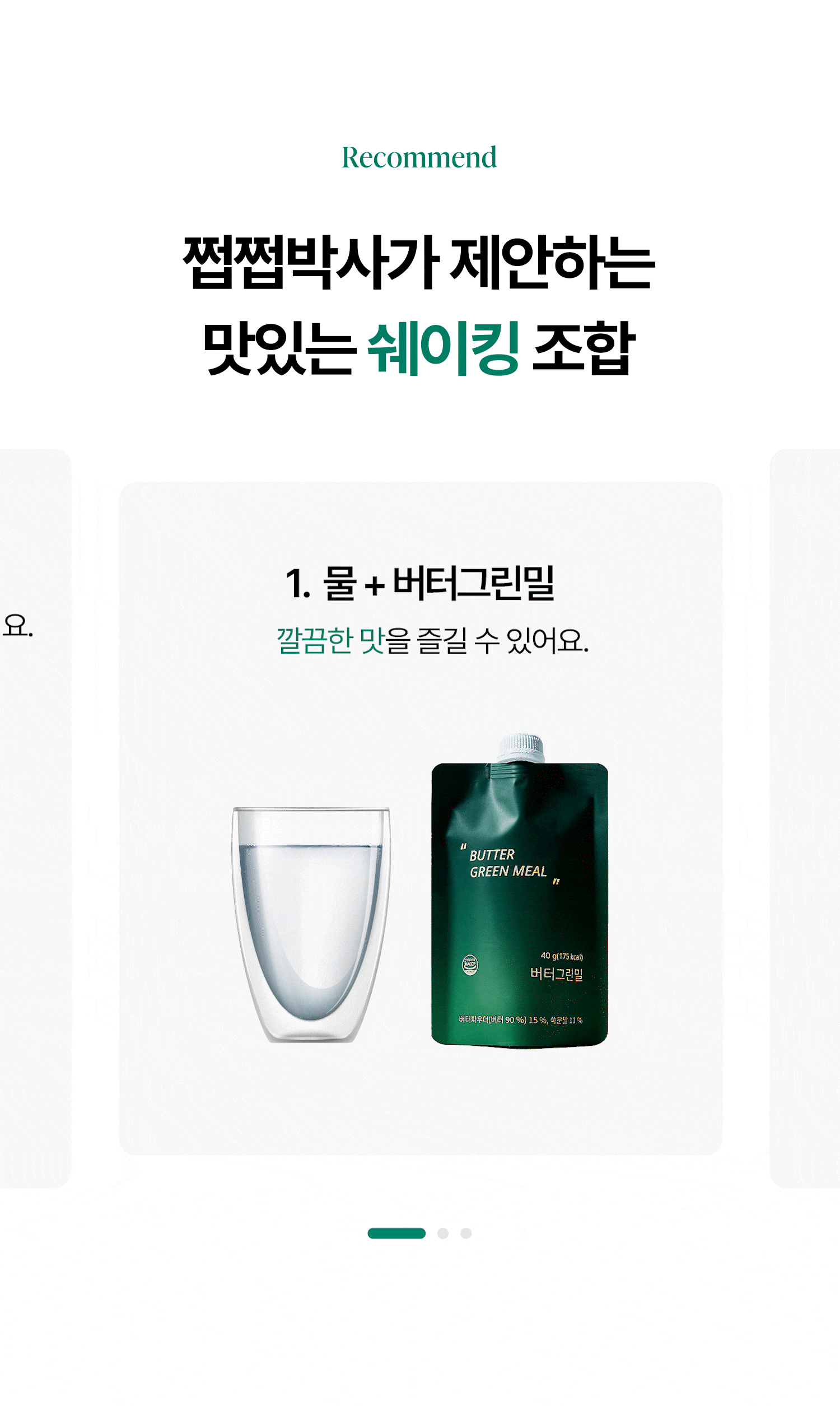The image size is (840, 1406).
Task: Click the '버터그린밀' Korean name on pouch
Action: [557, 974]
